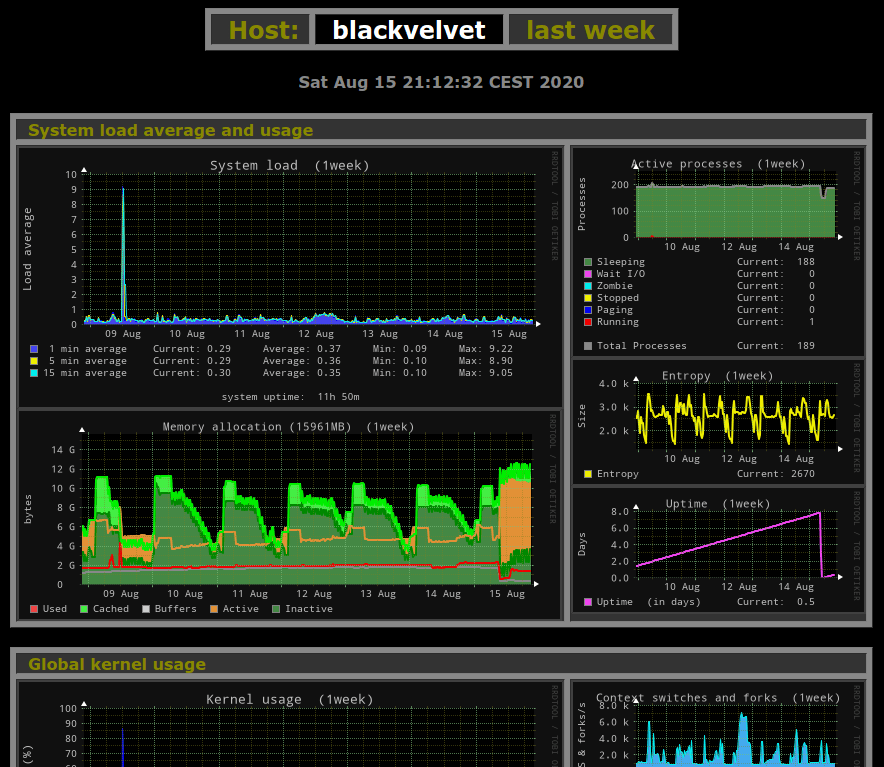Click the hostname 'blackvelvet'
884x767 pixels.
[x=409, y=30]
